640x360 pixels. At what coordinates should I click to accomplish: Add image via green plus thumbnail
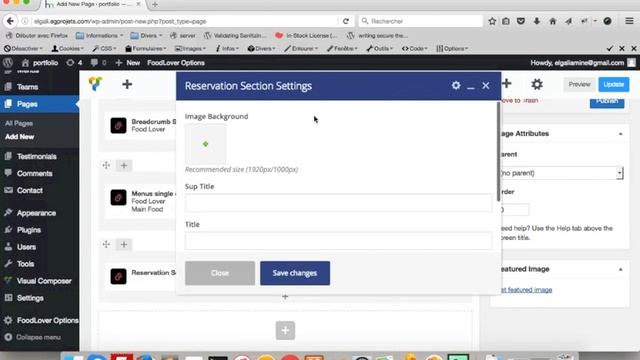tap(205, 144)
